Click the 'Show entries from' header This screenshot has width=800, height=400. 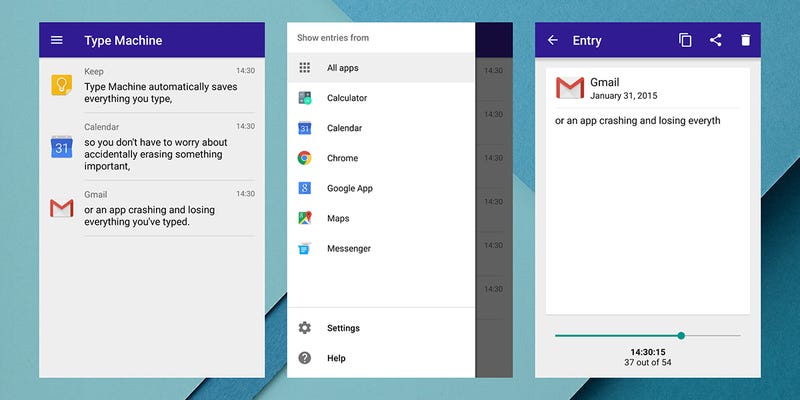(x=333, y=38)
